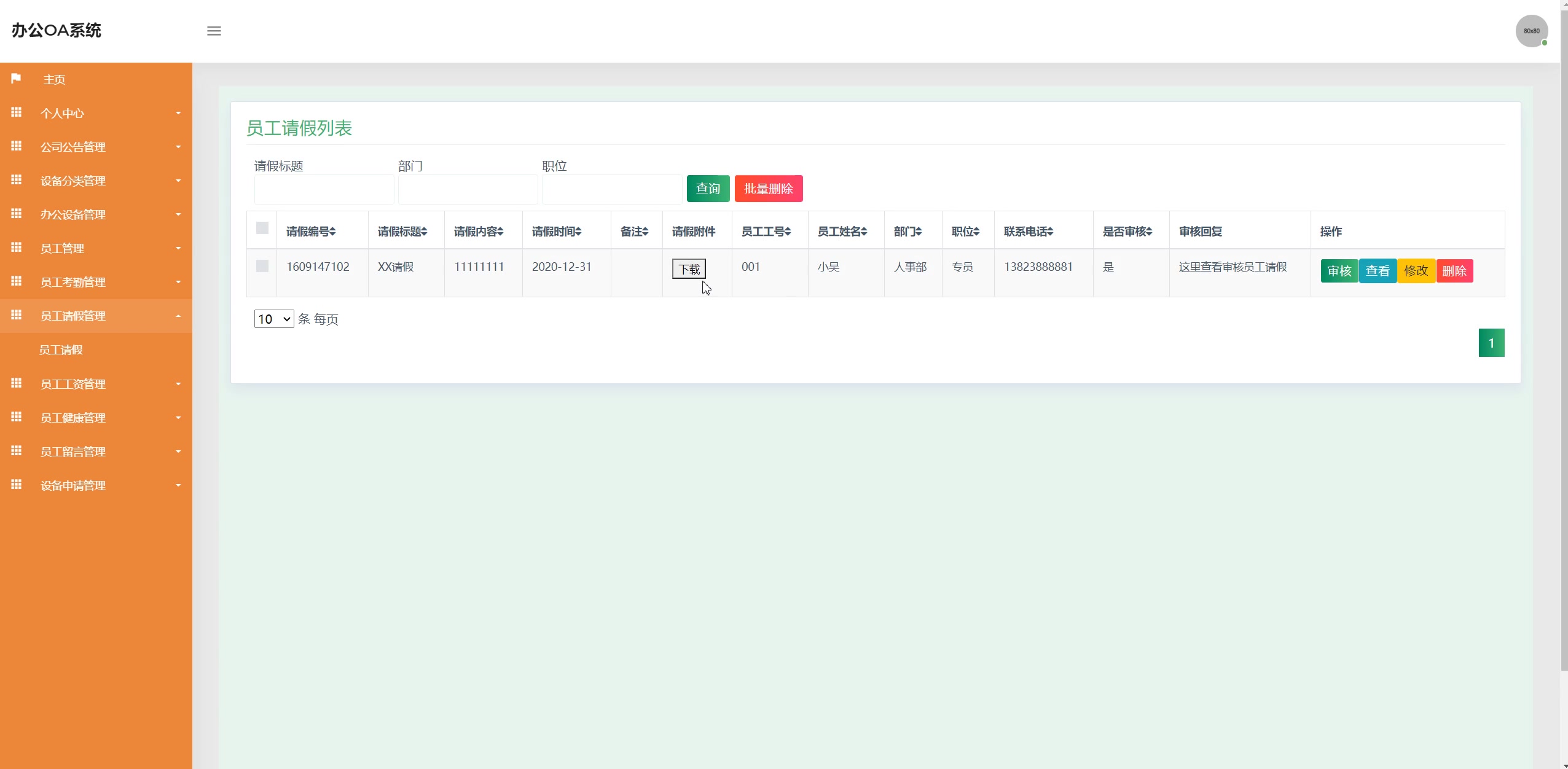The width and height of the screenshot is (1568, 769).
Task: Go to 主页 in sidebar
Action: [54, 79]
